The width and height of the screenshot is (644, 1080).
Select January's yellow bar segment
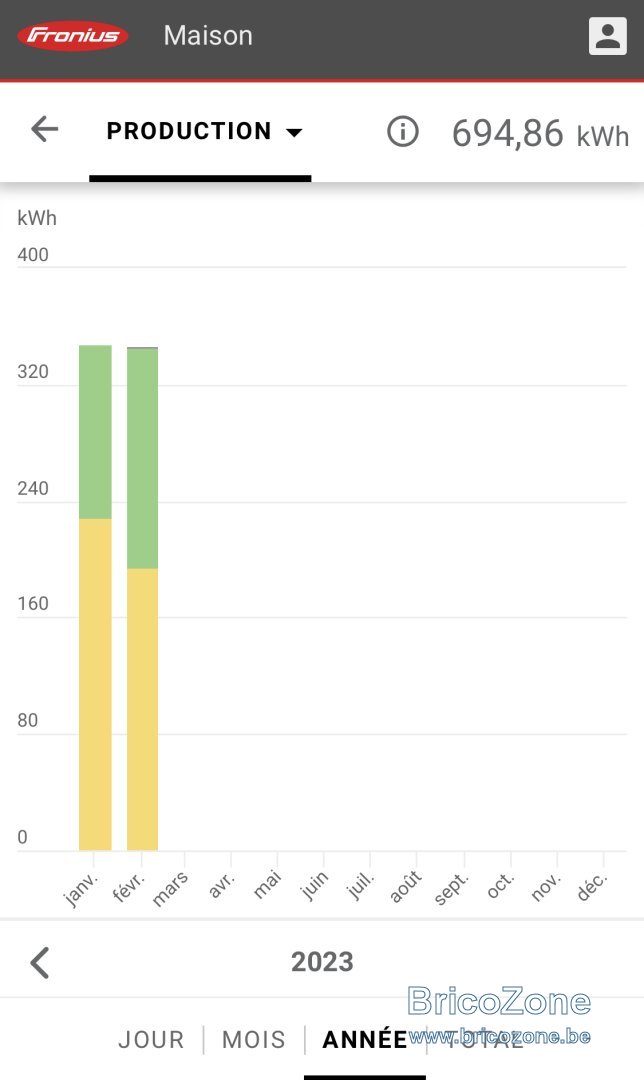pos(95,685)
